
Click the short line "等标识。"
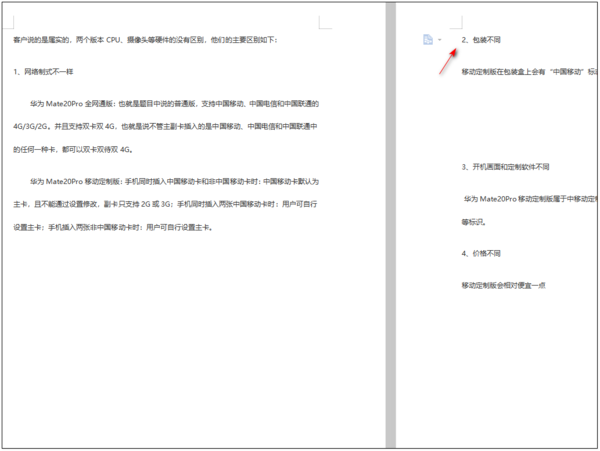point(474,222)
